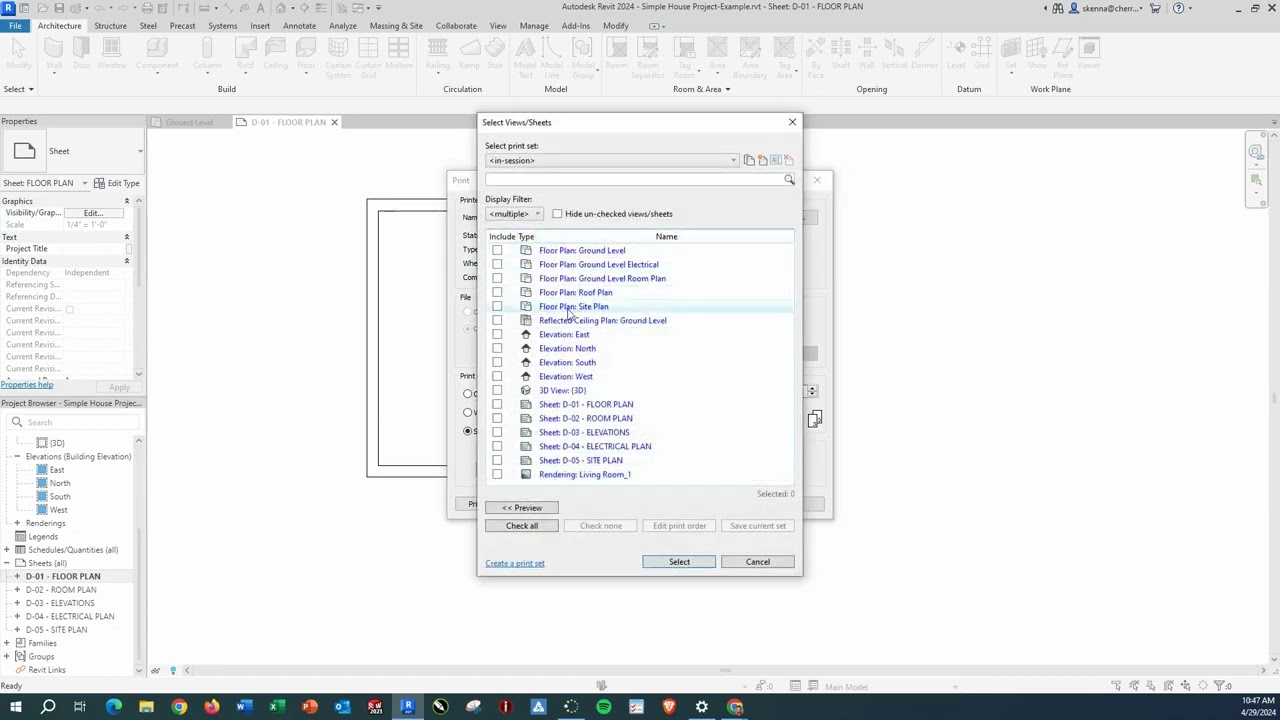This screenshot has width=1280, height=720.
Task: Expand the Families node in Project Browser
Action: pos(7,643)
